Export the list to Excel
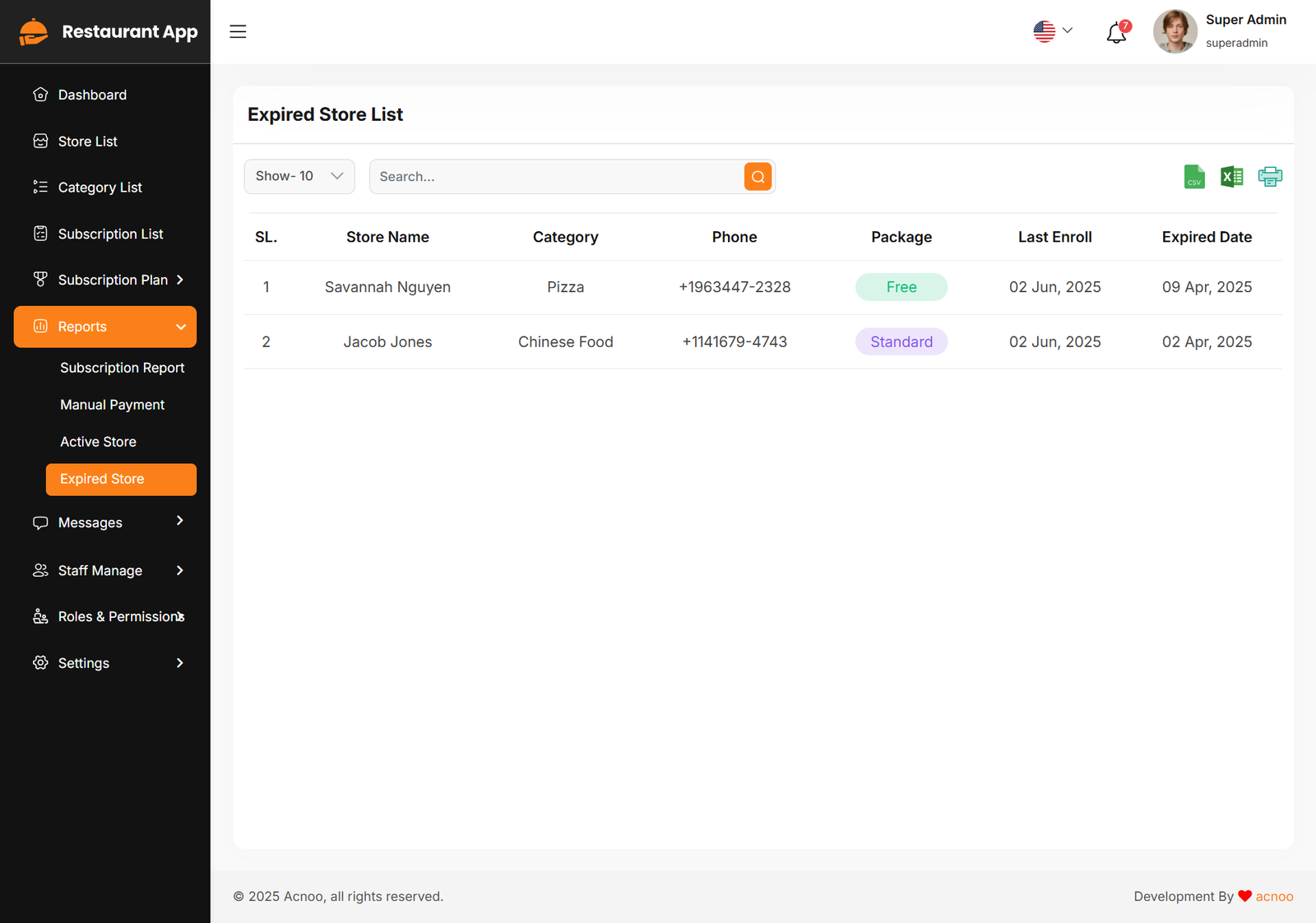This screenshot has height=923, width=1316. [1231, 177]
